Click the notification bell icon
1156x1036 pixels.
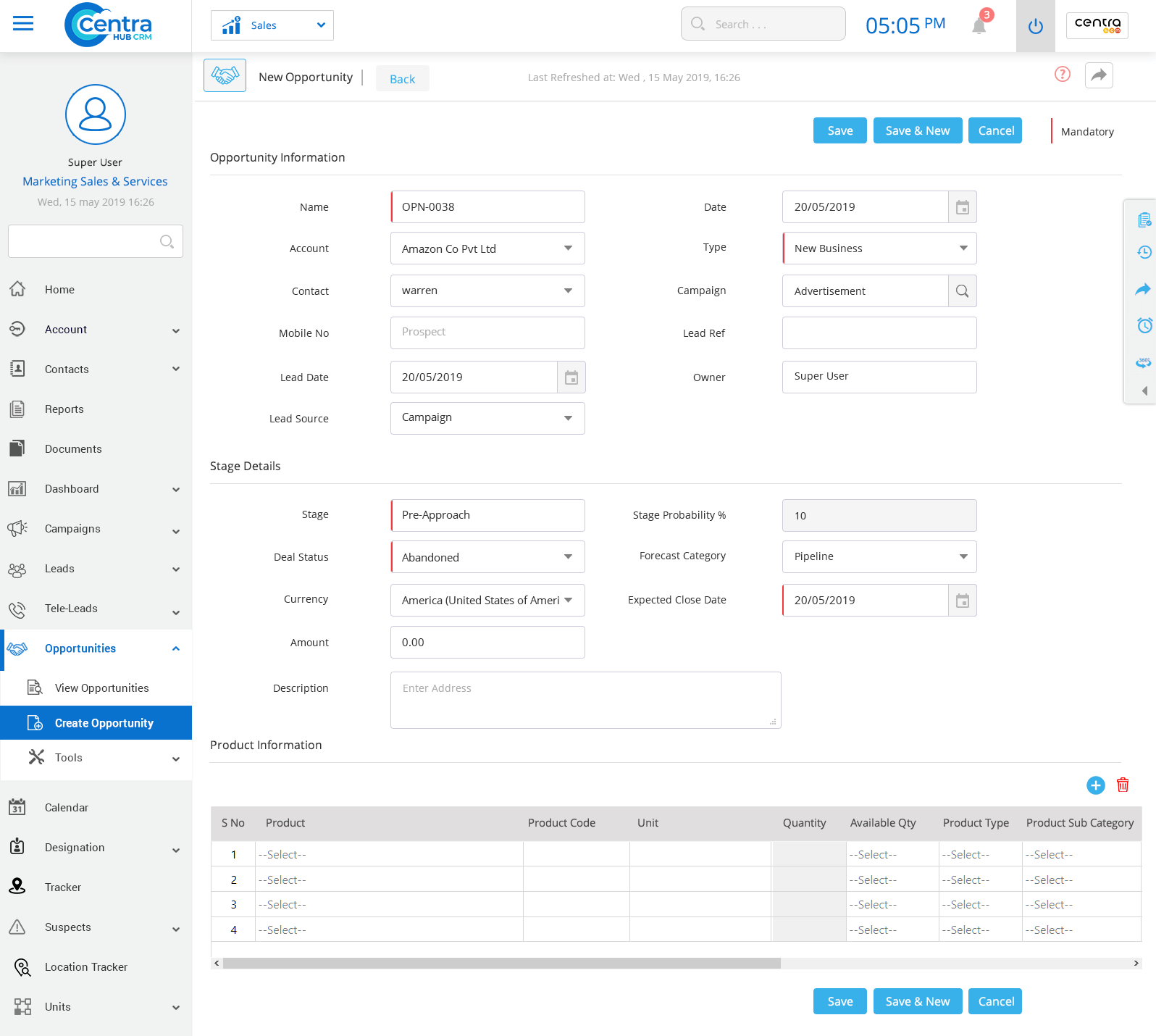979,26
